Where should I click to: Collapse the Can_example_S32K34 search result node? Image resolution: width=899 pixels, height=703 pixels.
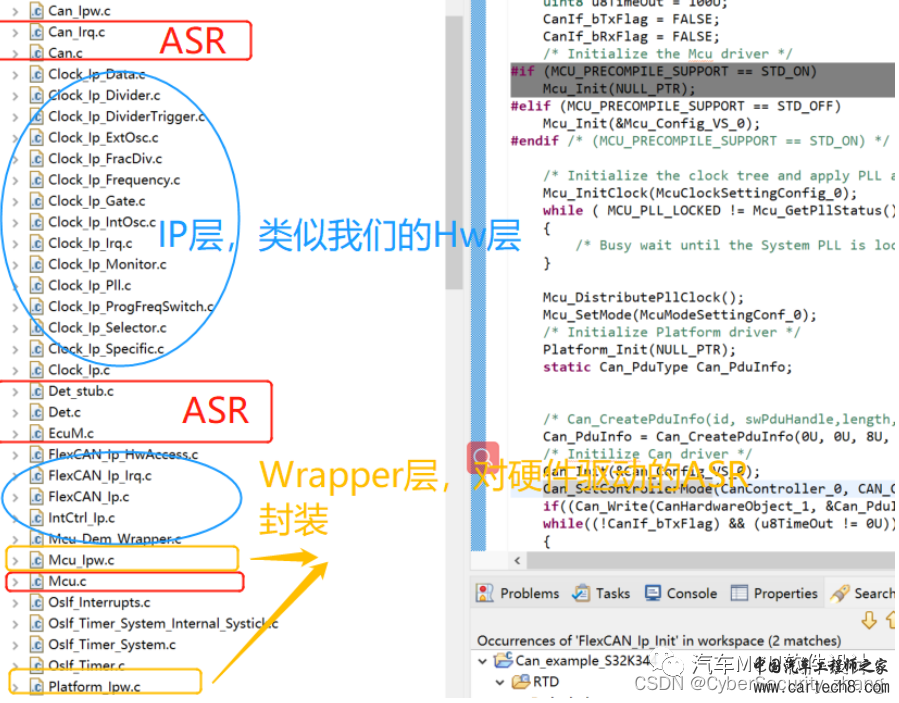tap(483, 661)
